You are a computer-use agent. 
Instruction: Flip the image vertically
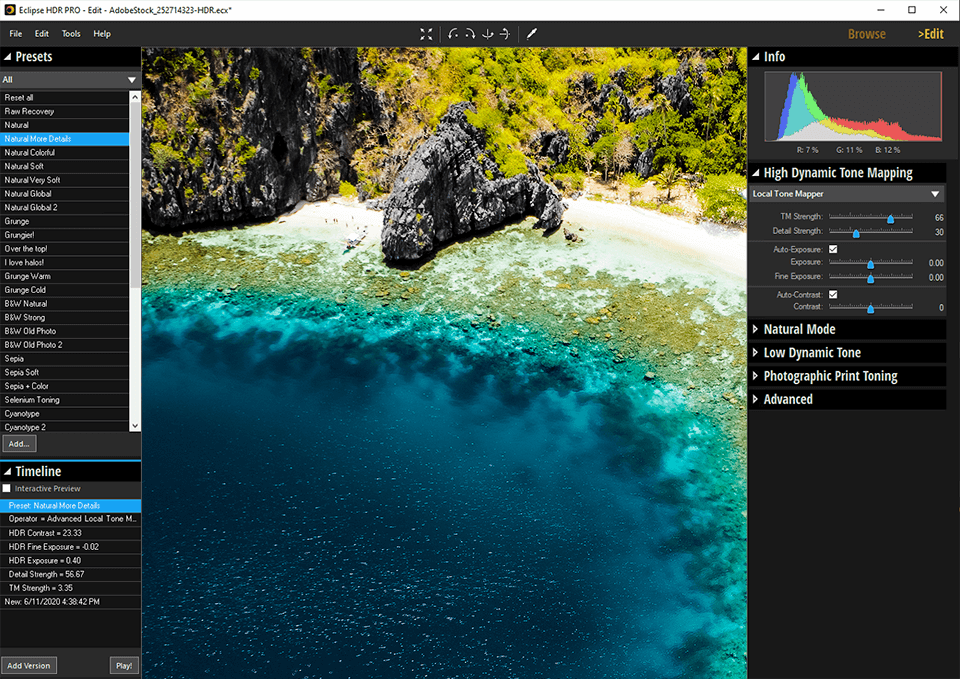(488, 34)
